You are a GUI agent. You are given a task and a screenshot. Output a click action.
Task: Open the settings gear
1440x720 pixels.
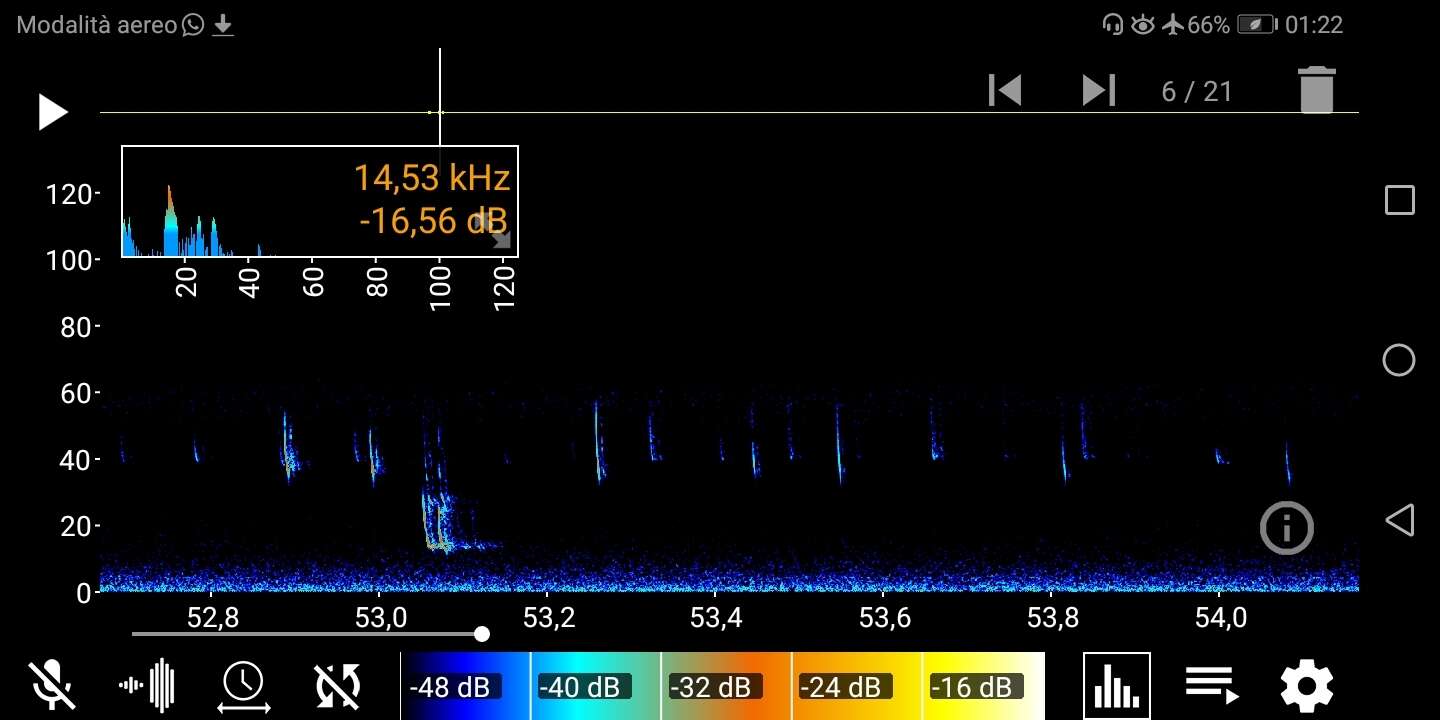pos(1307,686)
